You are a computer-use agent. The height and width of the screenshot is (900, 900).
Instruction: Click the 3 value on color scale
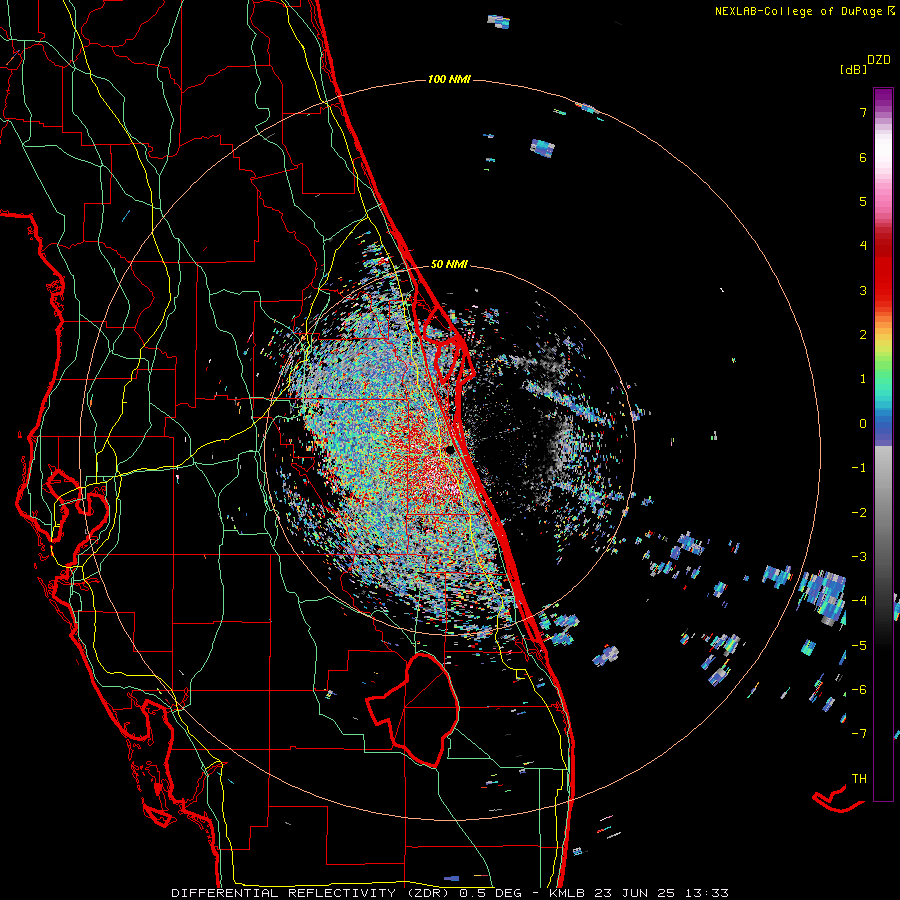pos(863,290)
